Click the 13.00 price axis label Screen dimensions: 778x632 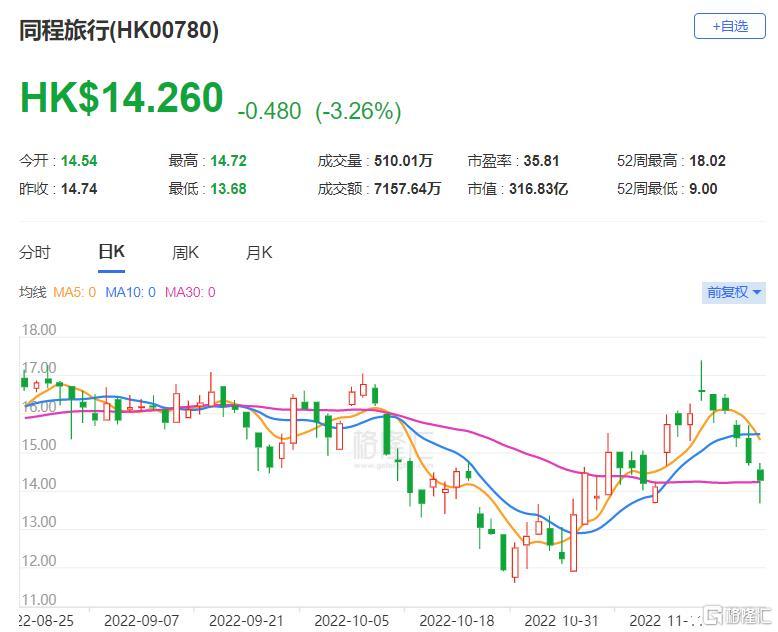click(39, 522)
